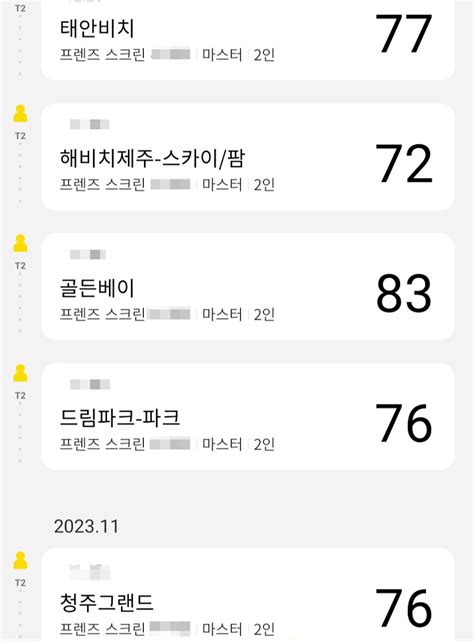Tap the score 83 on 골든베이

(x=404, y=293)
